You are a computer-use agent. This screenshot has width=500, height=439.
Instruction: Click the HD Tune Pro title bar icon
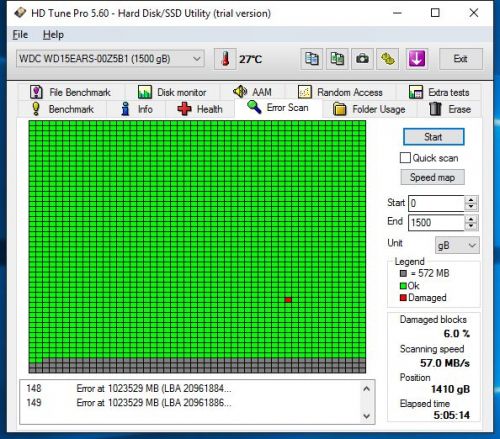(20, 13)
